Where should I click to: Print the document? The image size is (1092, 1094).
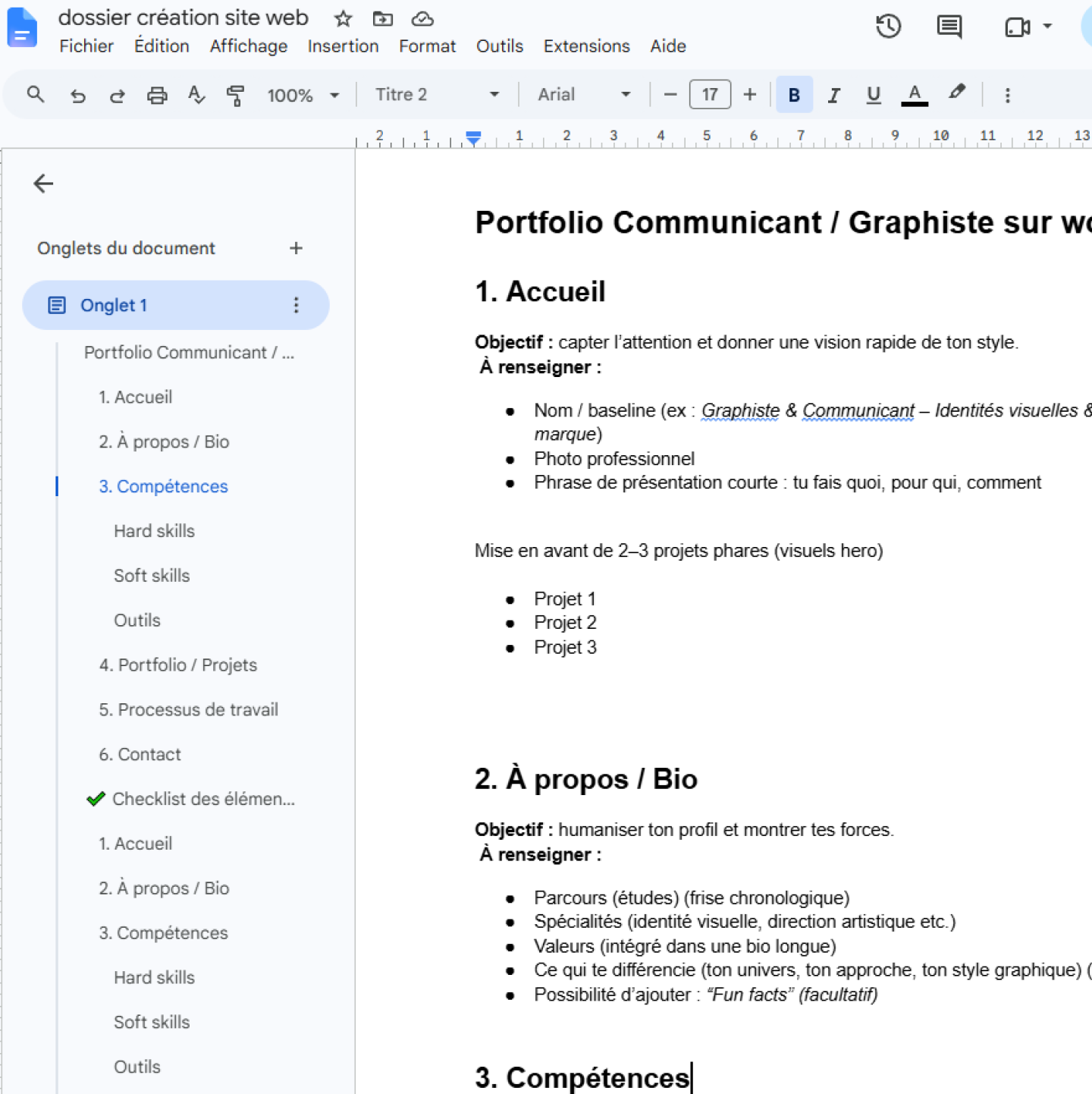click(157, 96)
